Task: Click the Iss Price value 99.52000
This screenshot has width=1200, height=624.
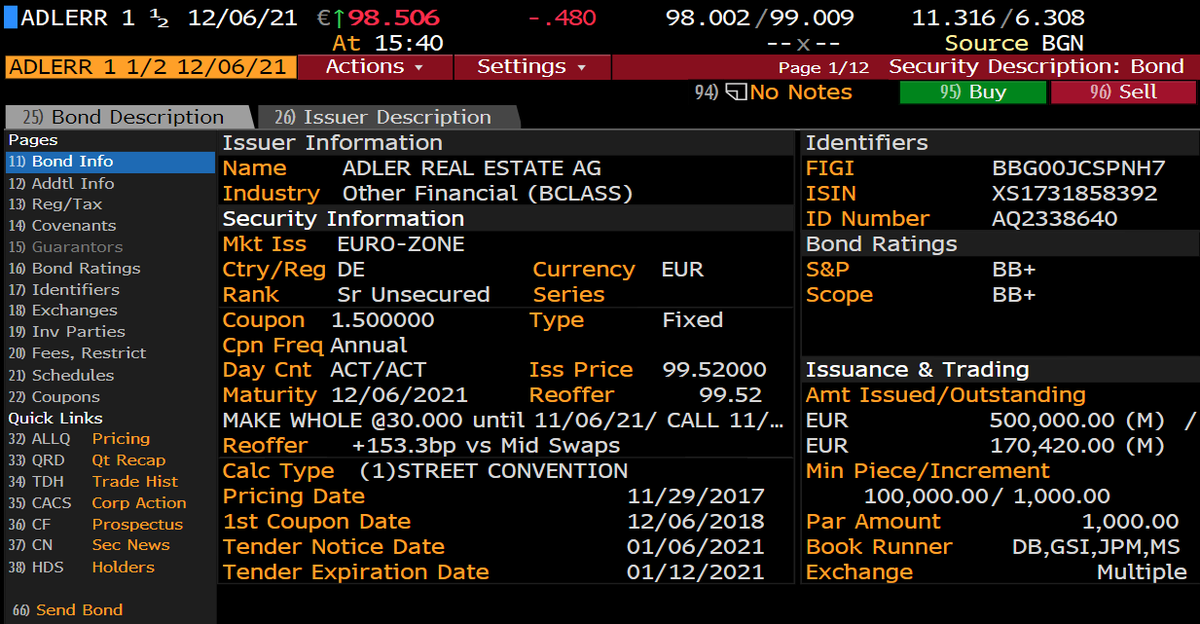Action: pos(714,370)
